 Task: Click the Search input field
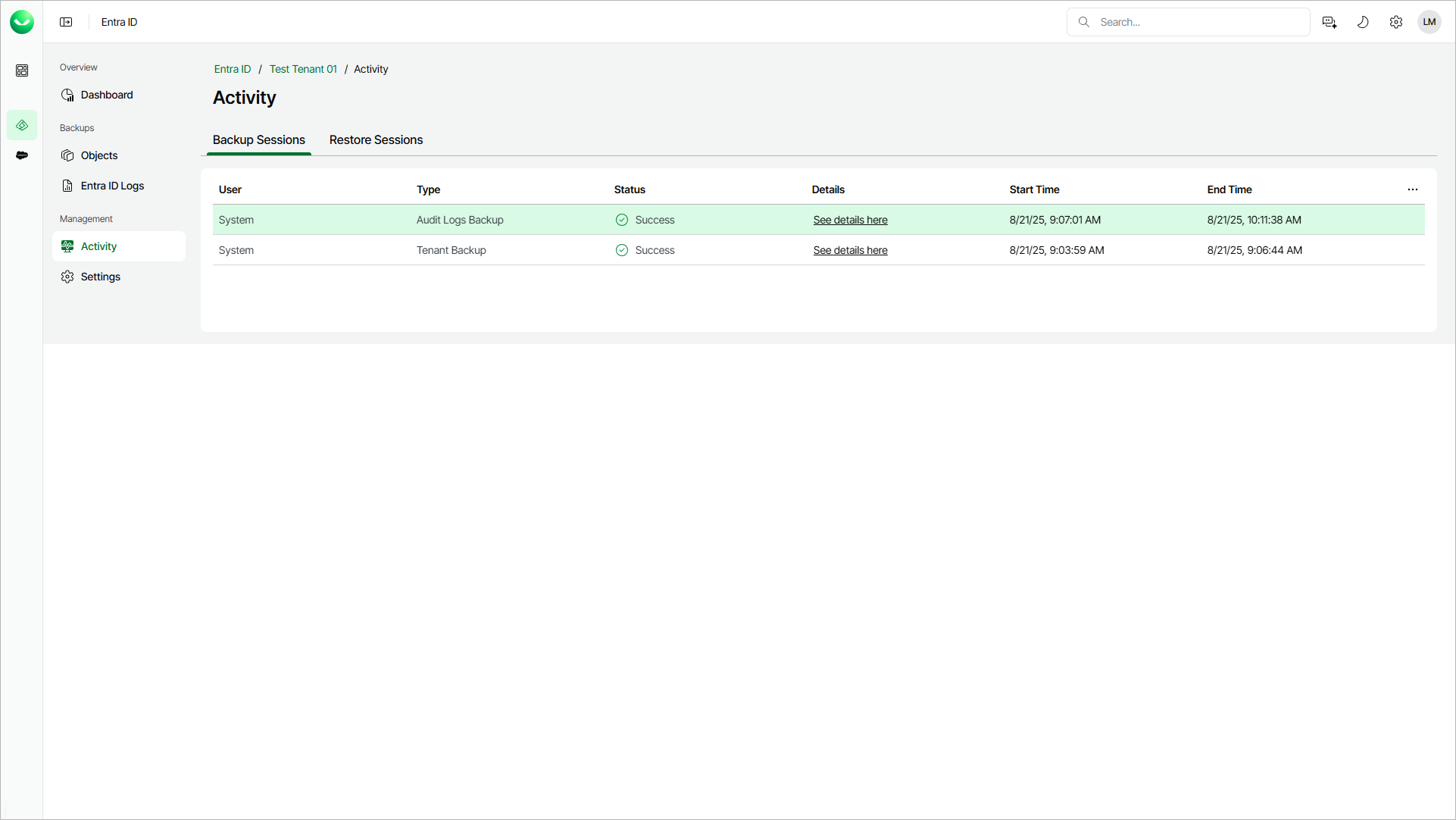[1197, 22]
